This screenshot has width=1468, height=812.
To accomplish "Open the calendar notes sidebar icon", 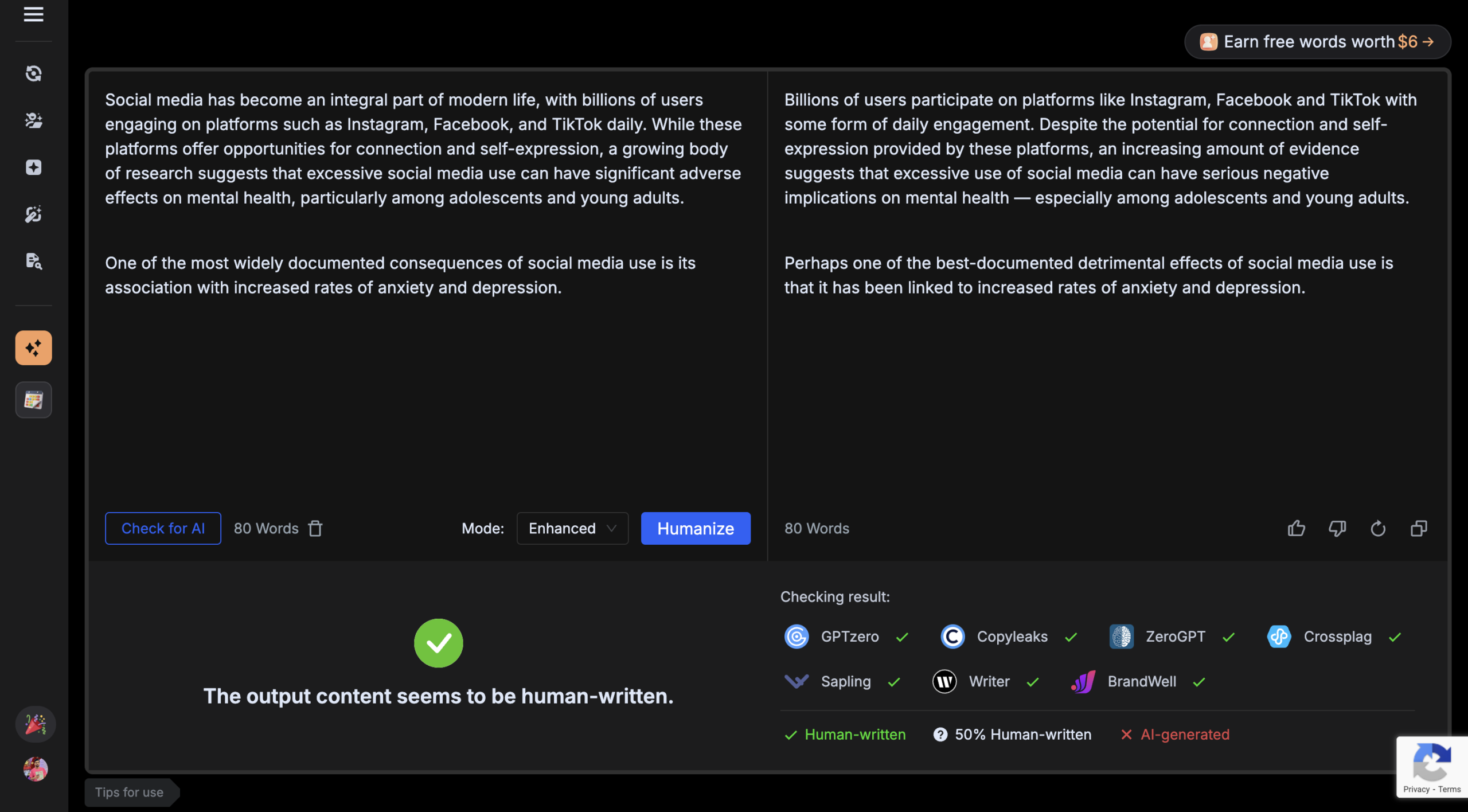I will pyautogui.click(x=33, y=400).
